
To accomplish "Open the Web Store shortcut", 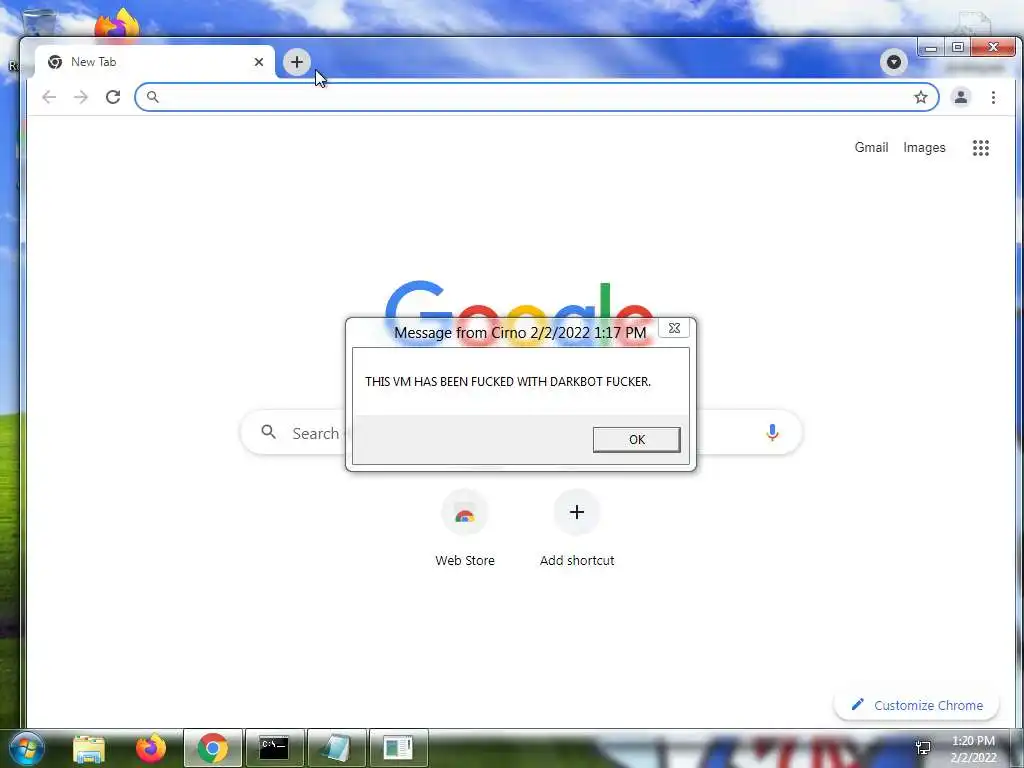I will pos(465,528).
